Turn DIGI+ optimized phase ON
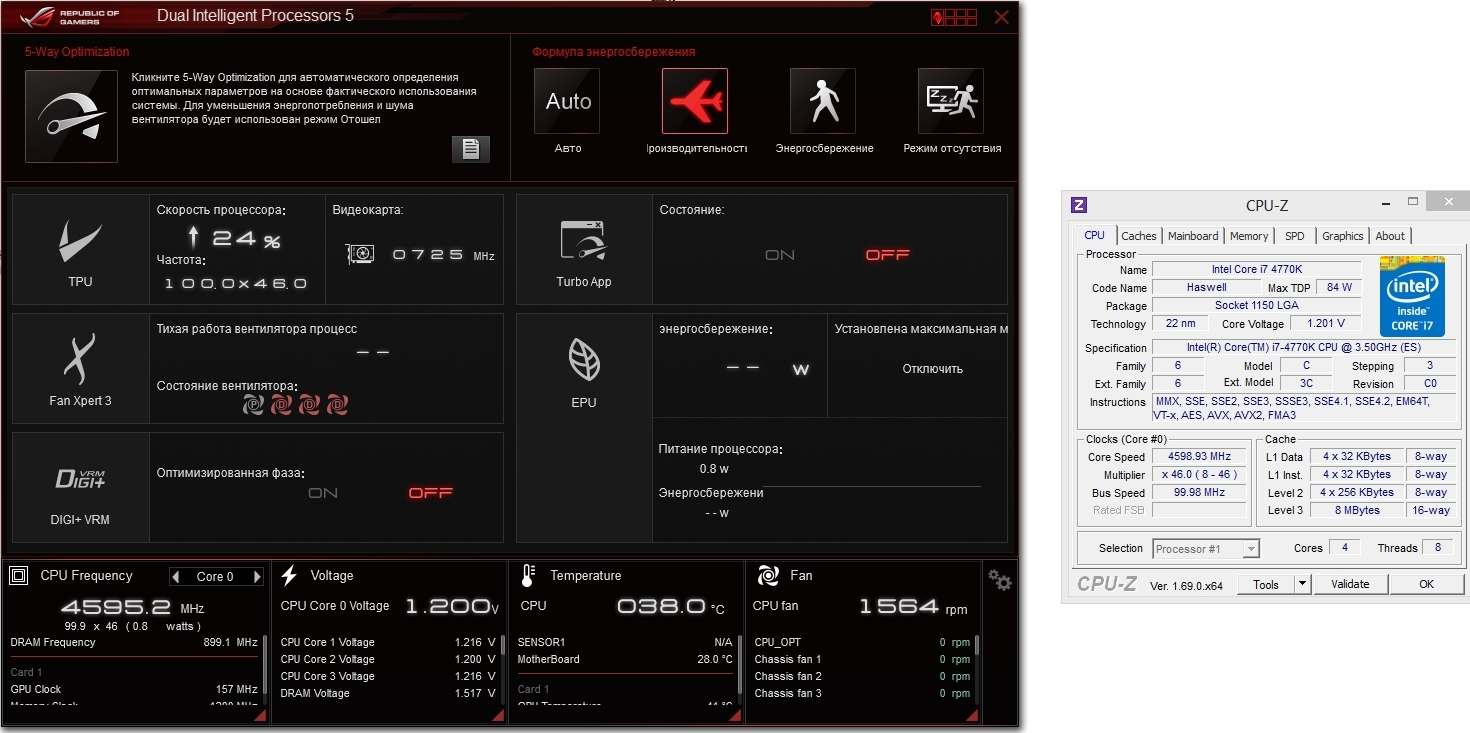The width and height of the screenshot is (1470, 733). pos(323,493)
